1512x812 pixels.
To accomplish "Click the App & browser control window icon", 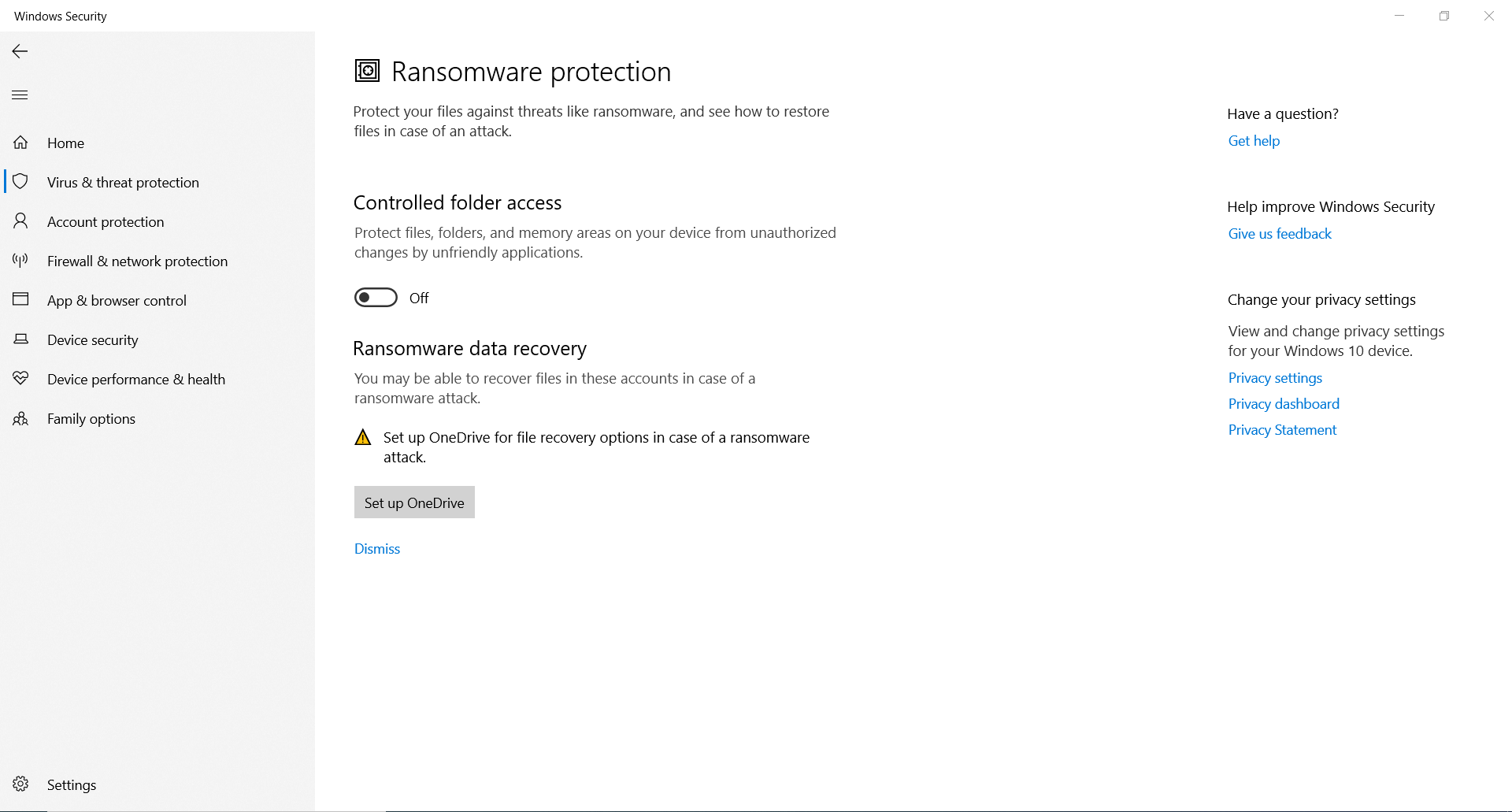I will pos(20,300).
